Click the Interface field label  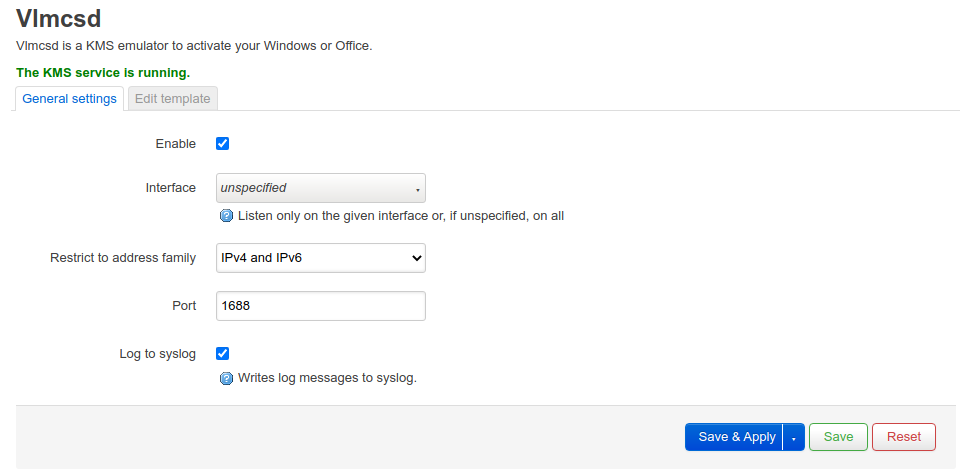coord(171,188)
